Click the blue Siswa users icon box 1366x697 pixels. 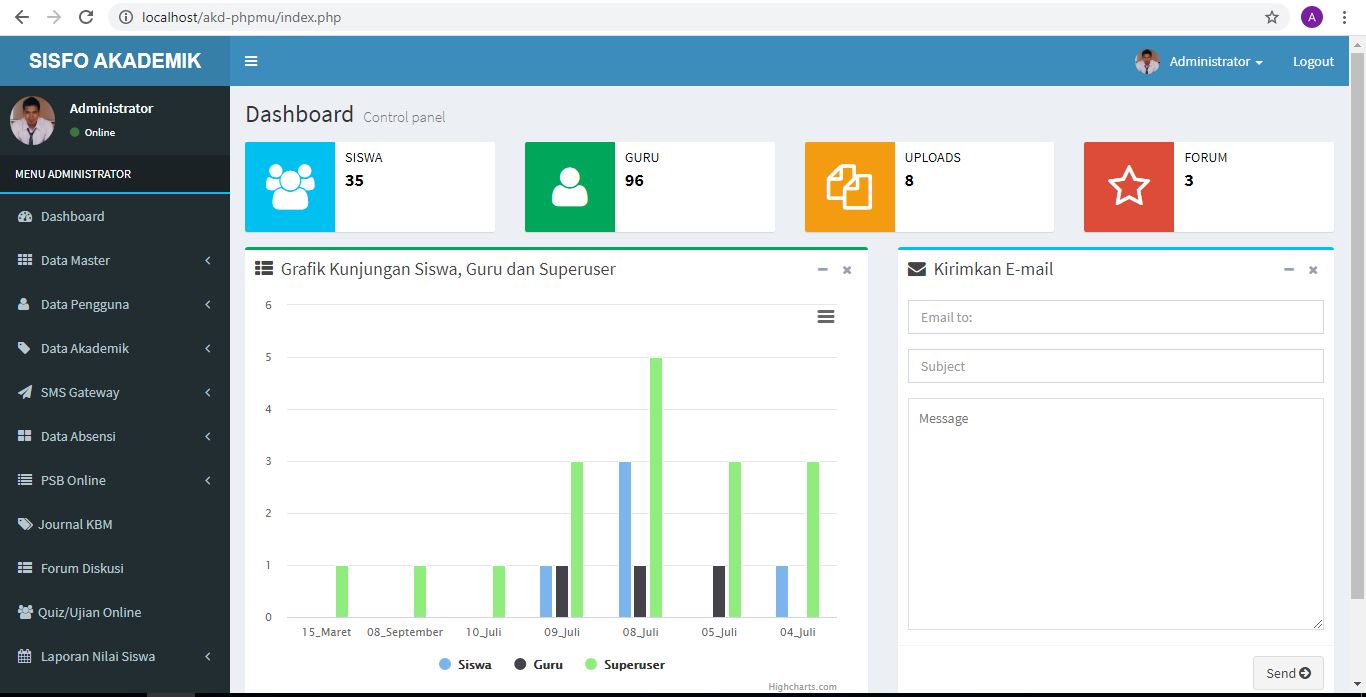[290, 187]
